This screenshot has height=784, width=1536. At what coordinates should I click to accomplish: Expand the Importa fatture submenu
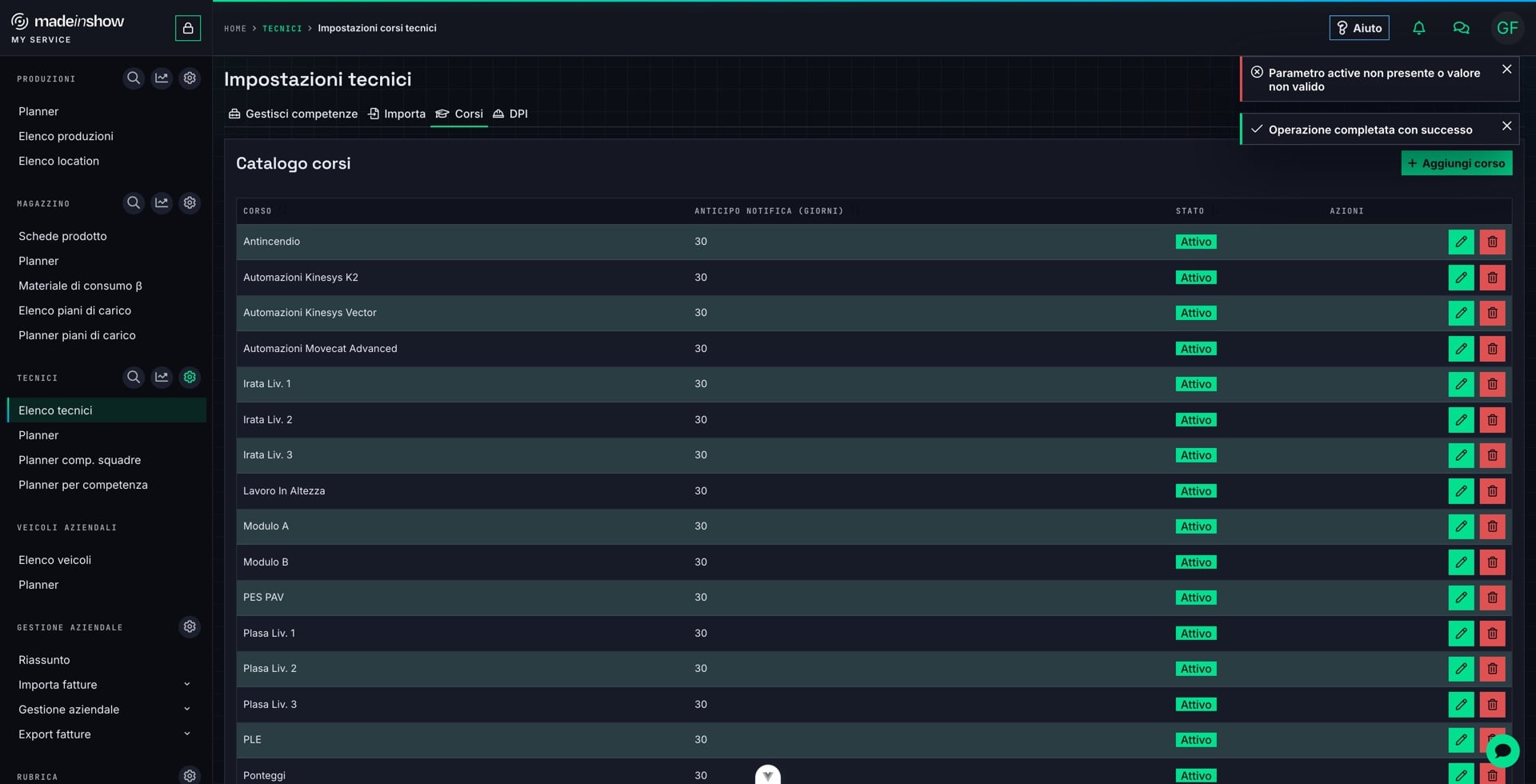pos(186,684)
